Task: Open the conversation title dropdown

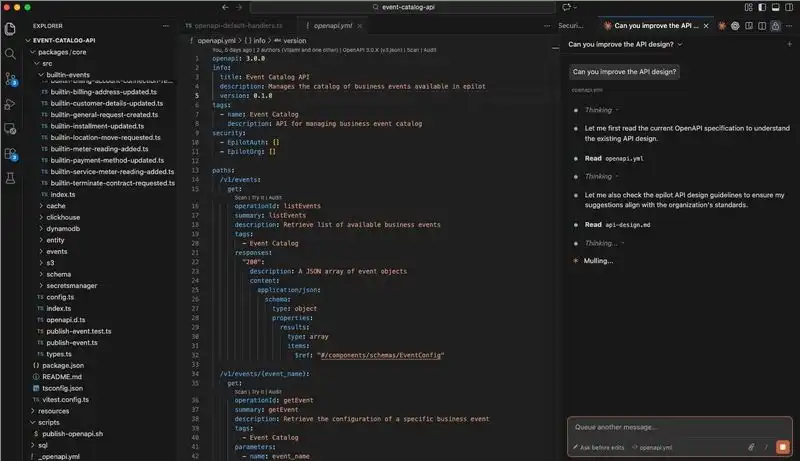Action: tap(625, 44)
